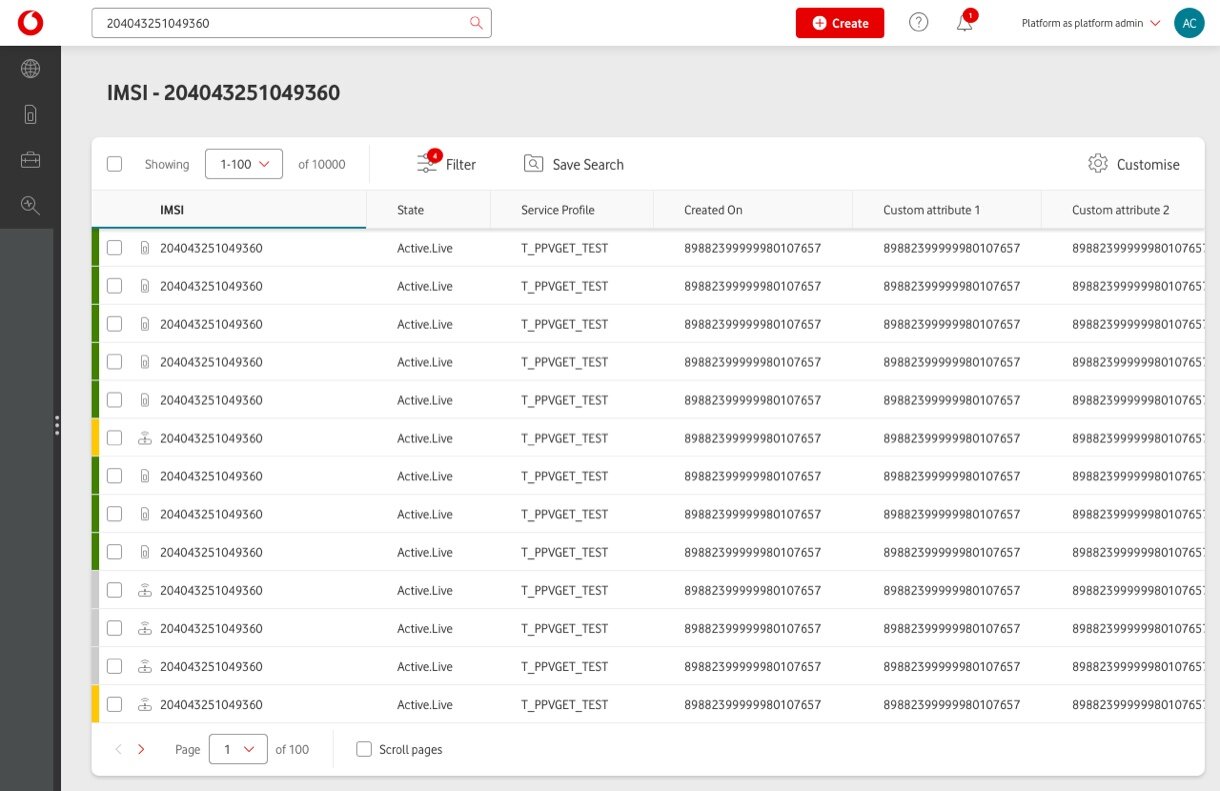Click the Filter sliders icon
The width and height of the screenshot is (1220, 791).
pyautogui.click(x=427, y=164)
